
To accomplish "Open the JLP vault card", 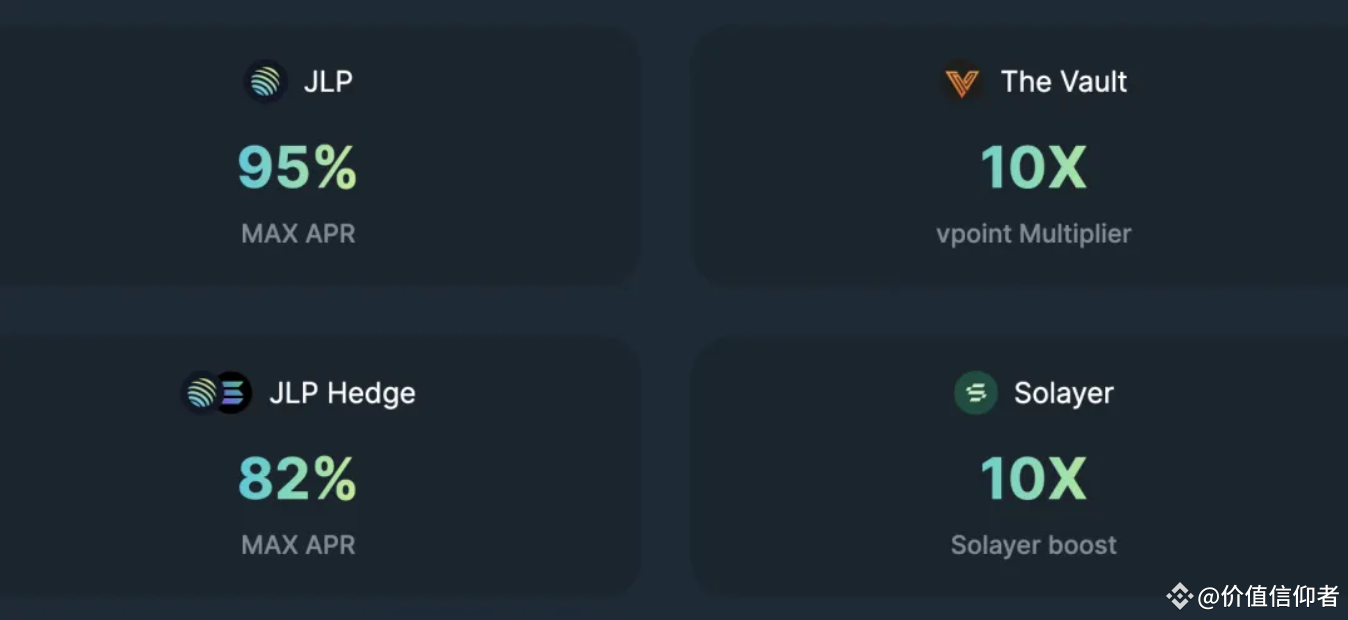I will tap(318, 155).
